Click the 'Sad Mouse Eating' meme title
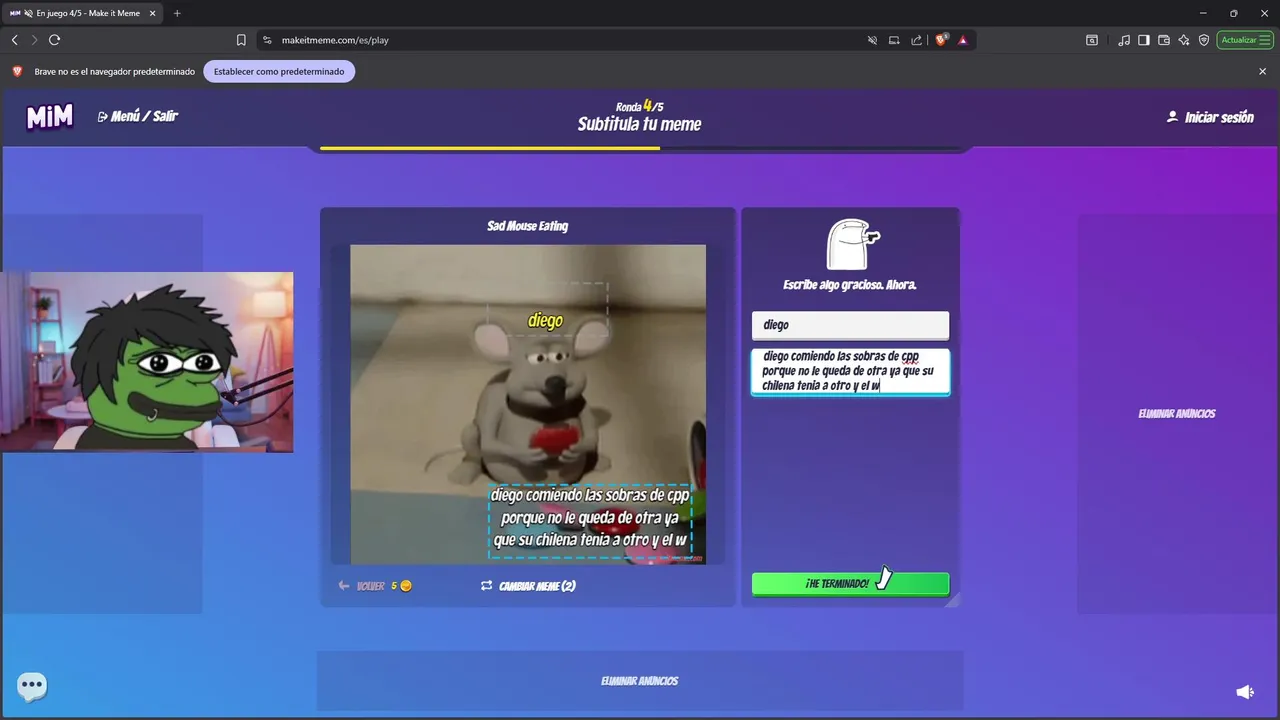The image size is (1280, 720). pos(528,226)
